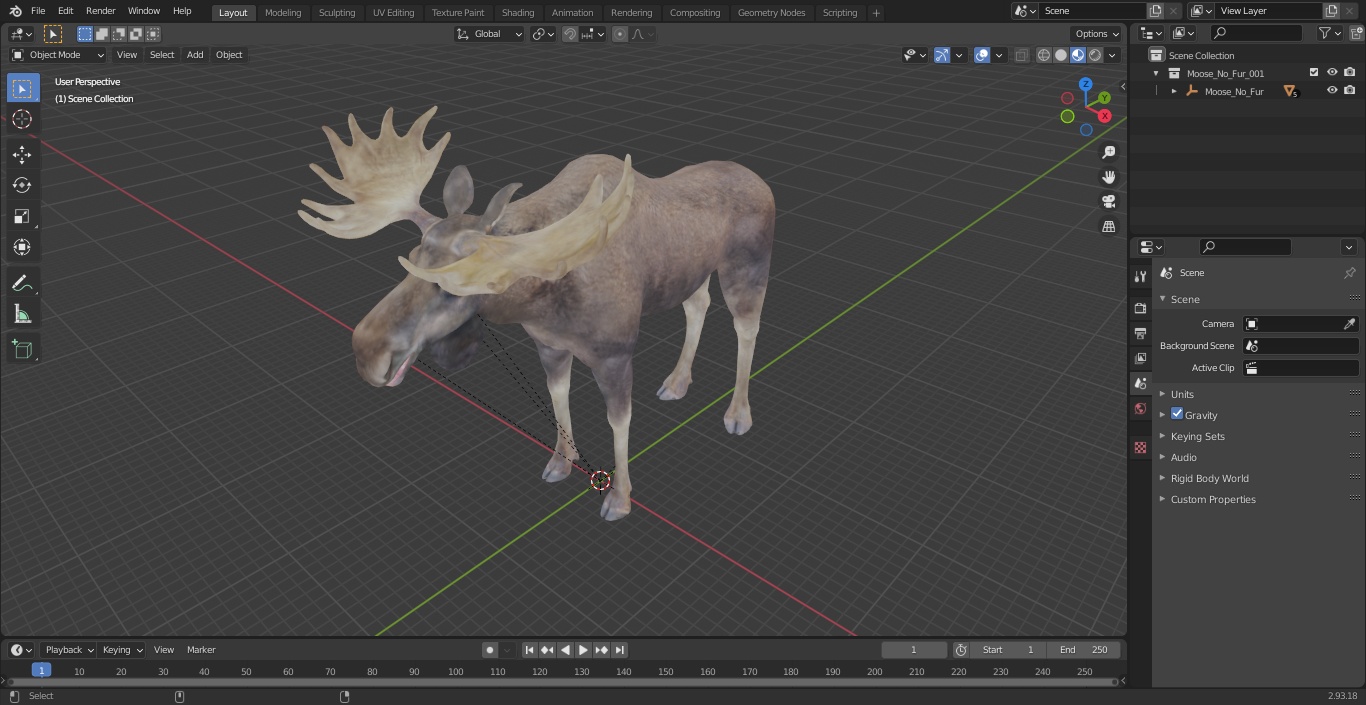Screen dimensions: 1366x705
Task: Open the Object Mode dropdown
Action: 58,55
